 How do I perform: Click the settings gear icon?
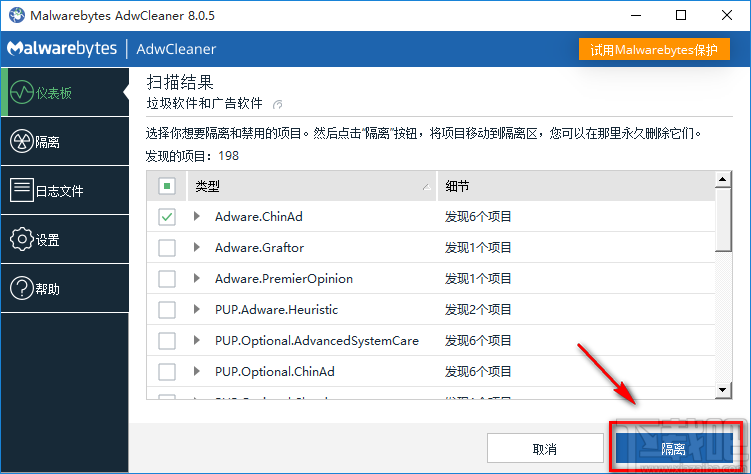(x=22, y=239)
